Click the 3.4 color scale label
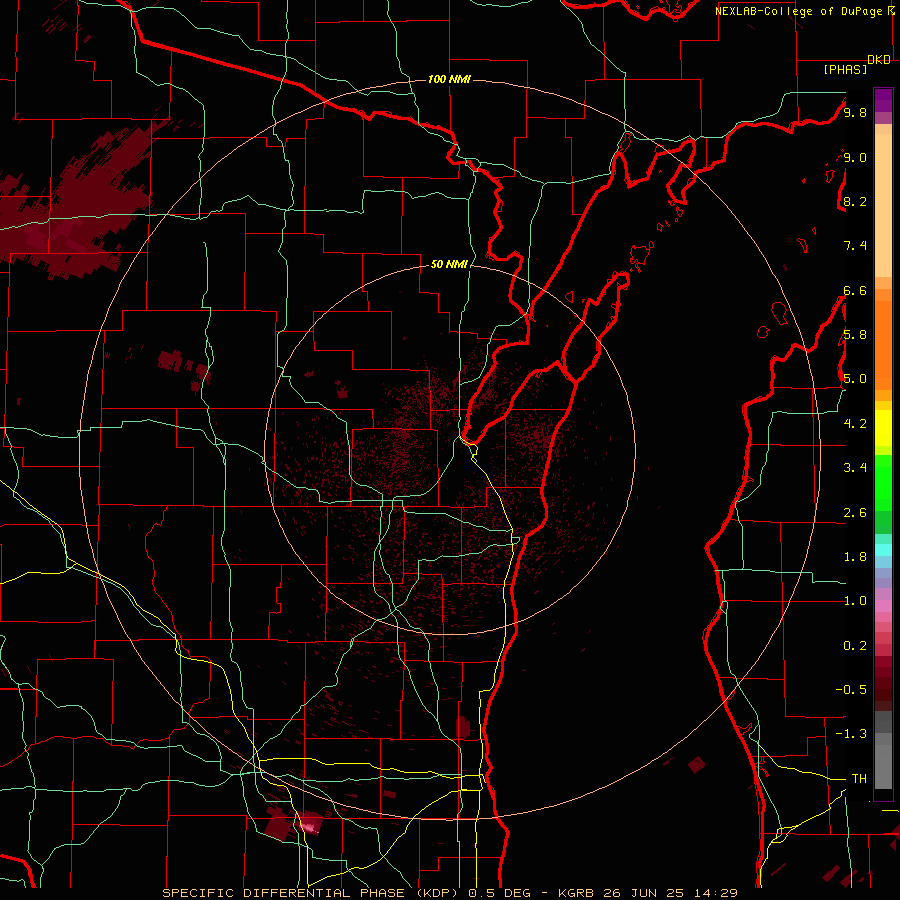The width and height of the screenshot is (900, 900). (855, 468)
